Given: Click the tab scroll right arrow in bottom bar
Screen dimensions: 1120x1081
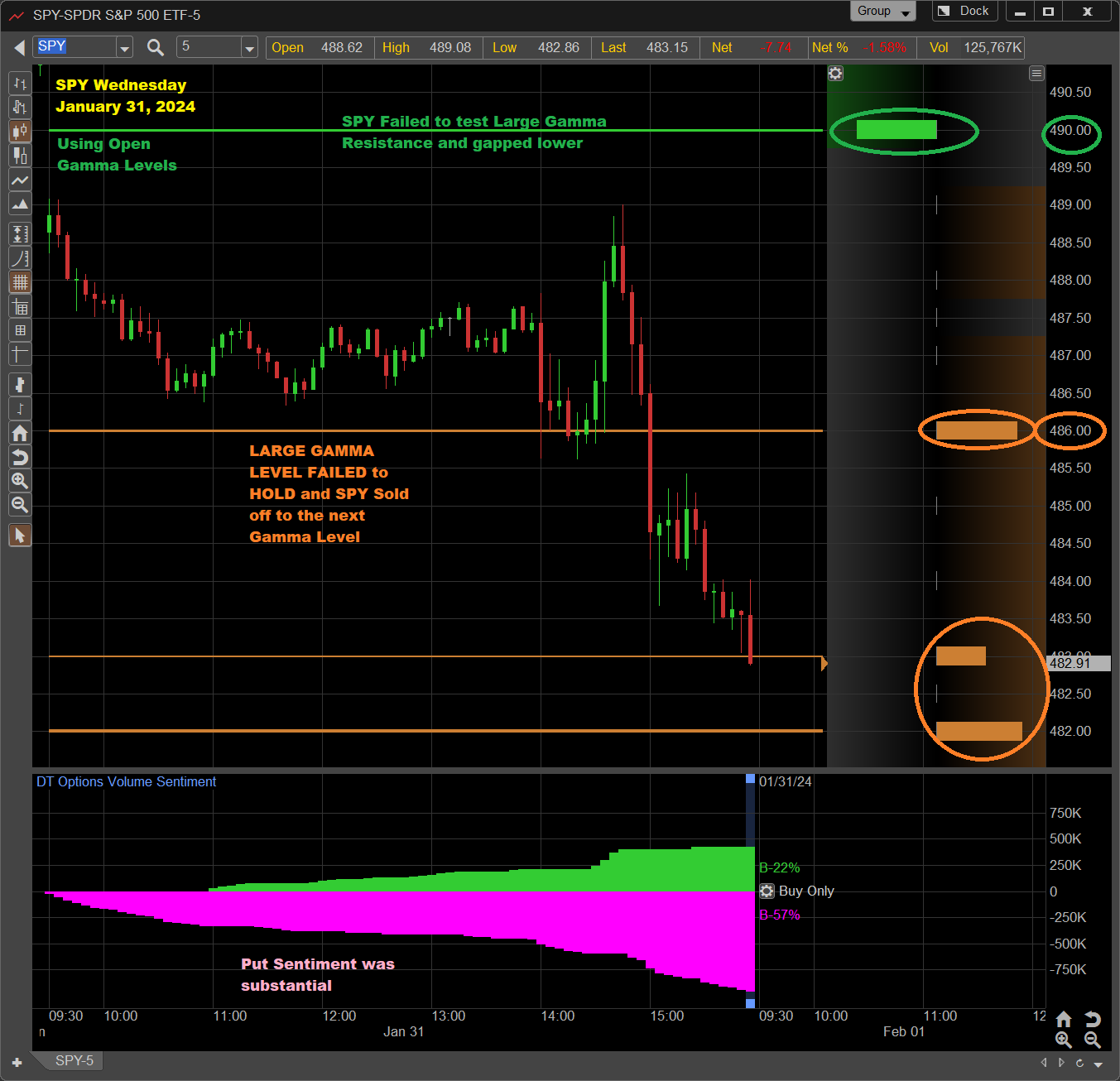Looking at the screenshot, I should click(1061, 1063).
